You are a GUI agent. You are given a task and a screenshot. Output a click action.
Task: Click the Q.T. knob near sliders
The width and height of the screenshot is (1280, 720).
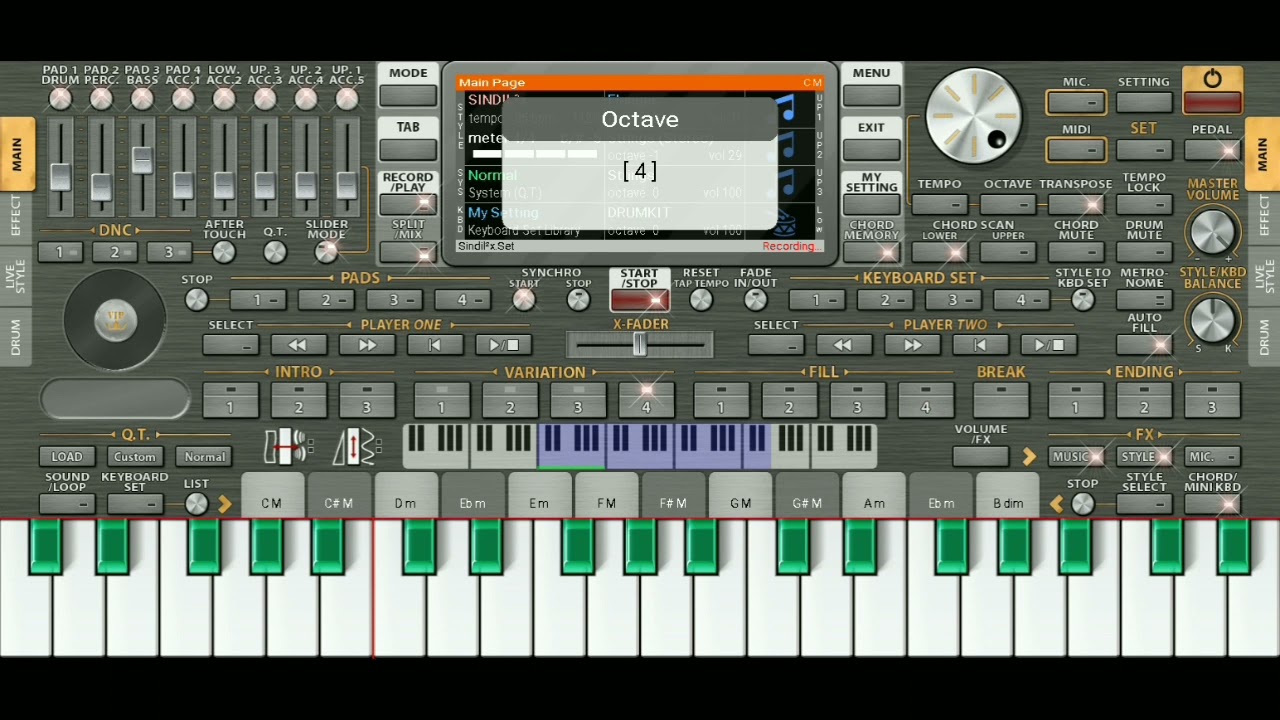click(274, 252)
